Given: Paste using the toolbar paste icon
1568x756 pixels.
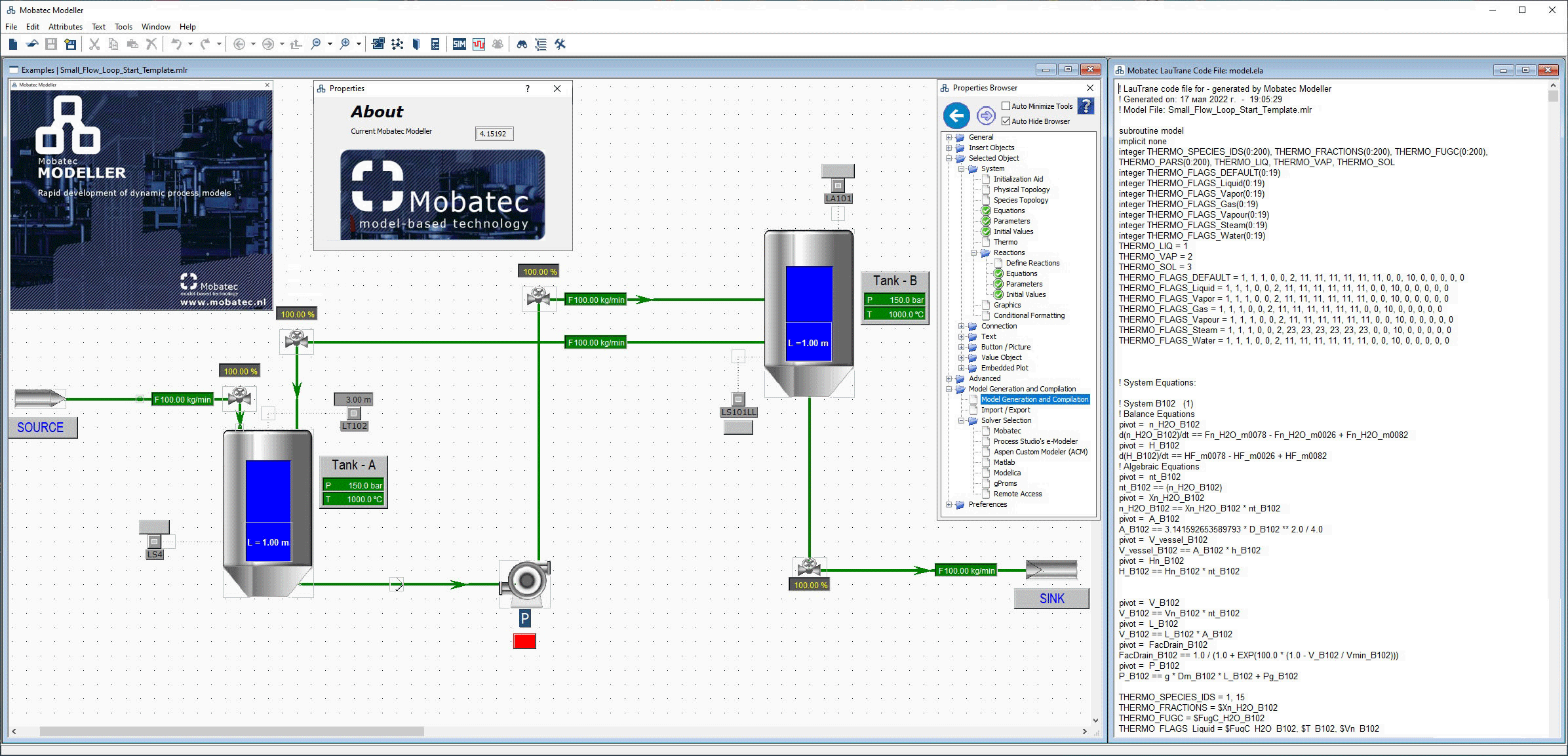Looking at the screenshot, I should tap(132, 44).
